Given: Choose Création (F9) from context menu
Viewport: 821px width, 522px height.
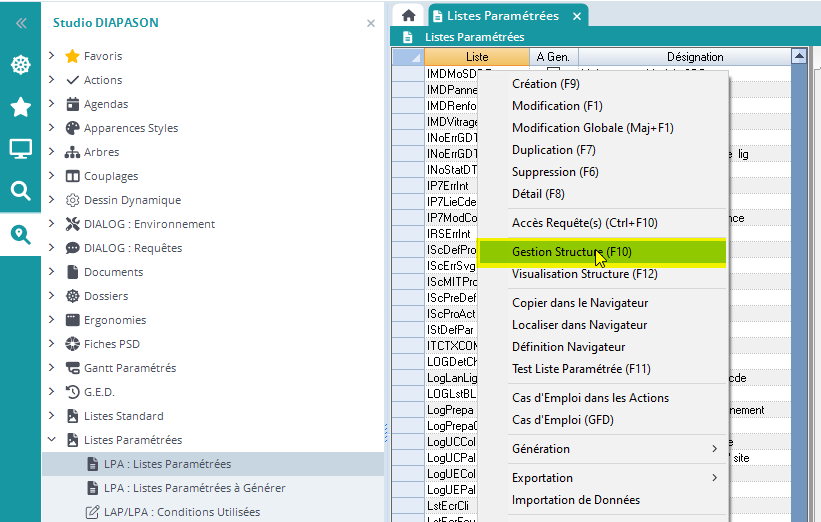Looking at the screenshot, I should pyautogui.click(x=545, y=84).
